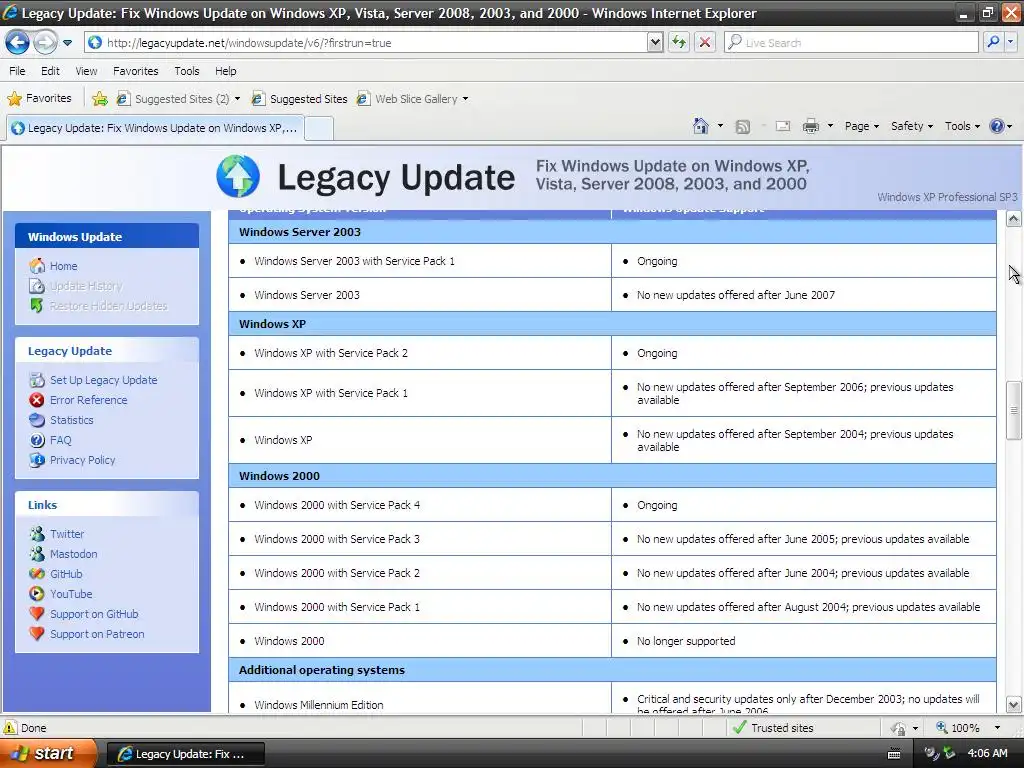Screen dimensions: 1024x768
Task: Expand the Home button dropdown arrow
Action: 720,126
